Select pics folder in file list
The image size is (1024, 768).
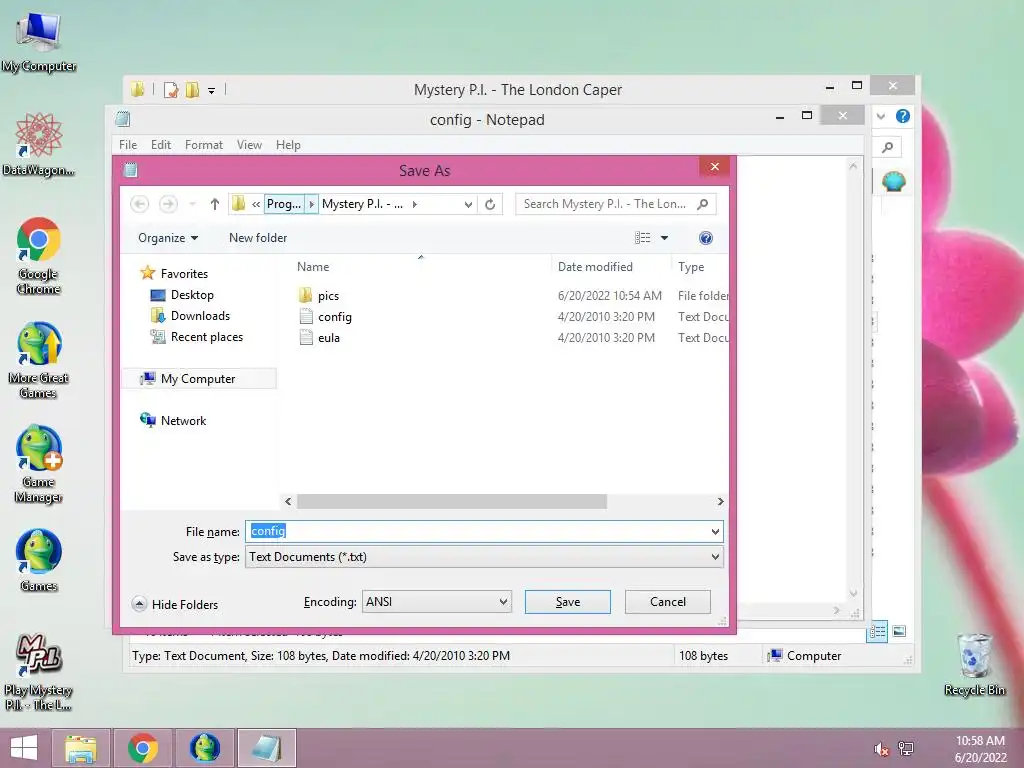pyautogui.click(x=319, y=296)
